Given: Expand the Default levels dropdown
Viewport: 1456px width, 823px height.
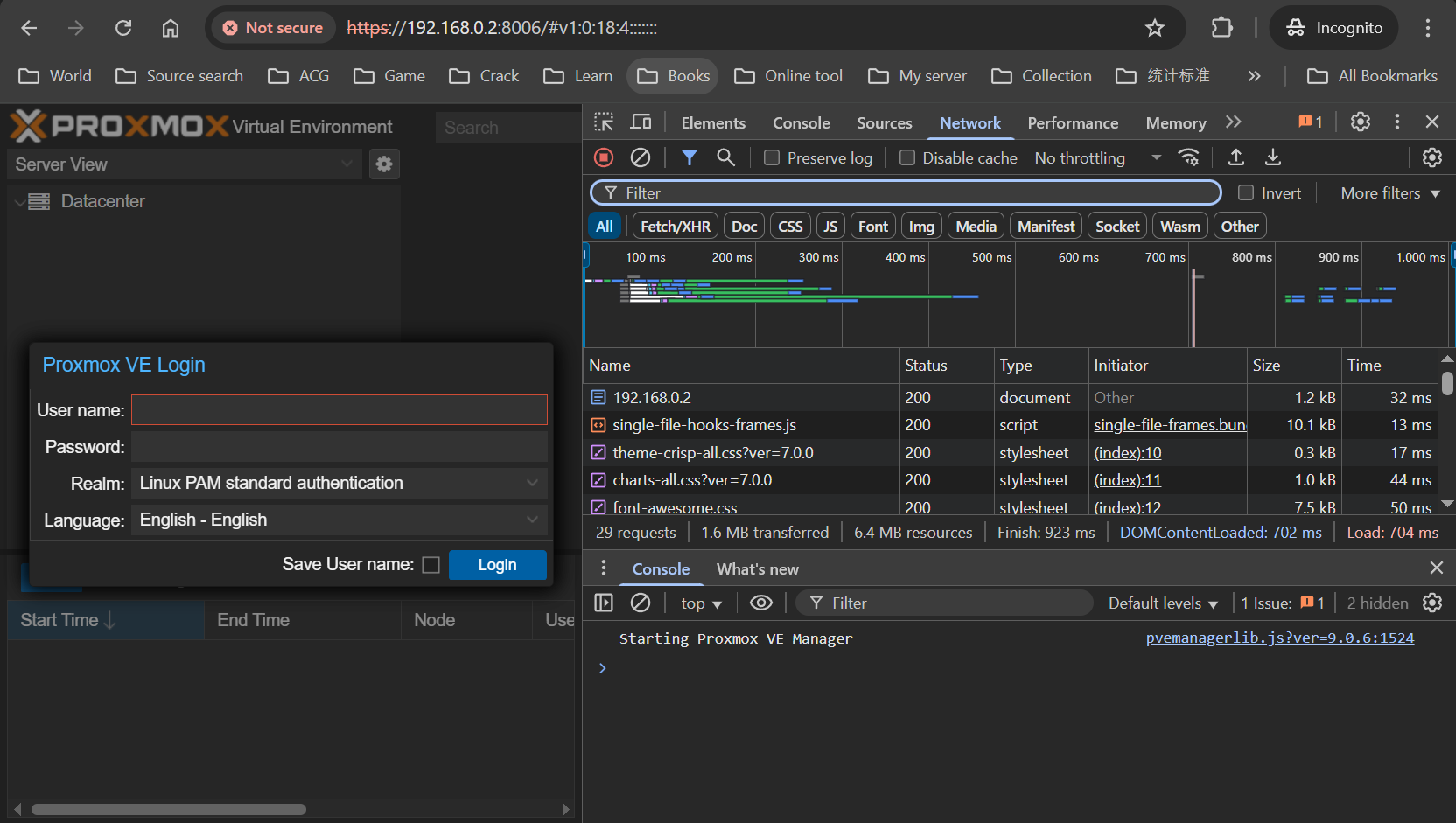Looking at the screenshot, I should (1162, 603).
